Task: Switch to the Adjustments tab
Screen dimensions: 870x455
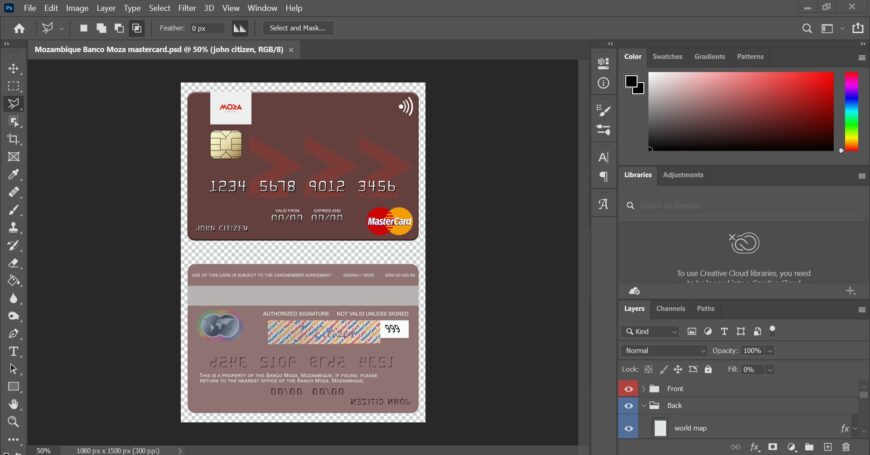Action: pyautogui.click(x=682, y=175)
